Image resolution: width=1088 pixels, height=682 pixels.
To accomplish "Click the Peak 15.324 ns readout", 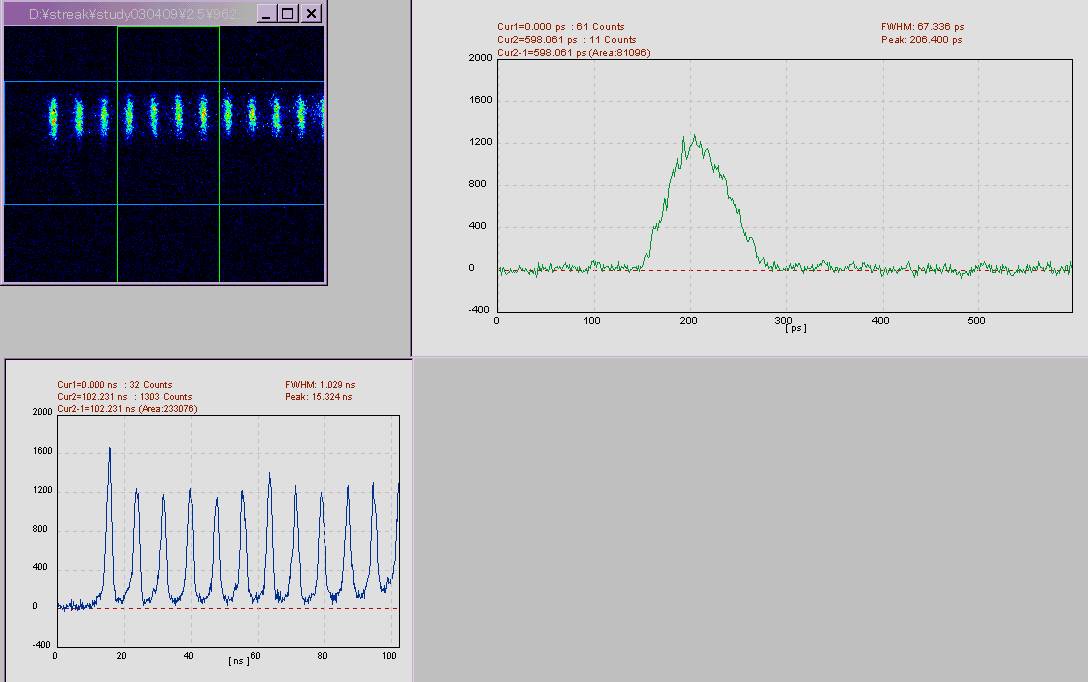I will pos(318,397).
